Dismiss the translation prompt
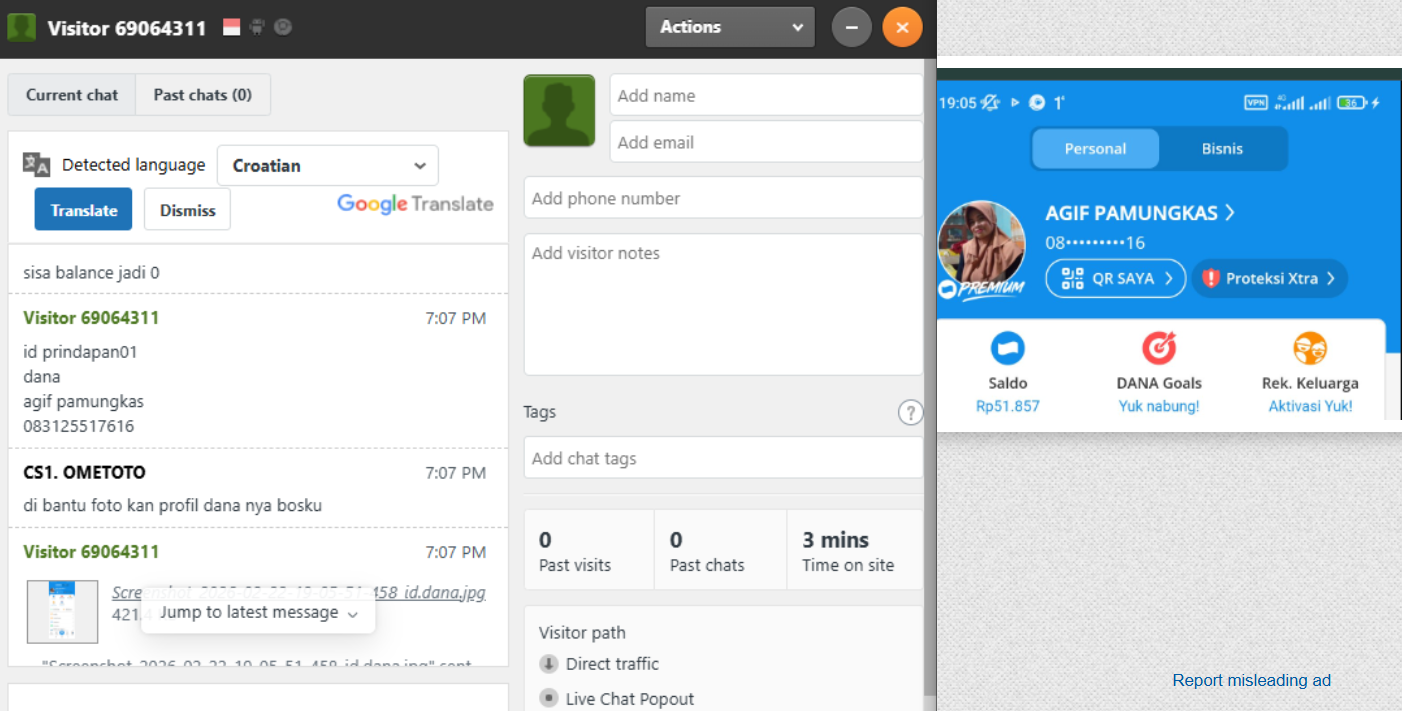Viewport: 1402px width, 711px height. point(188,210)
